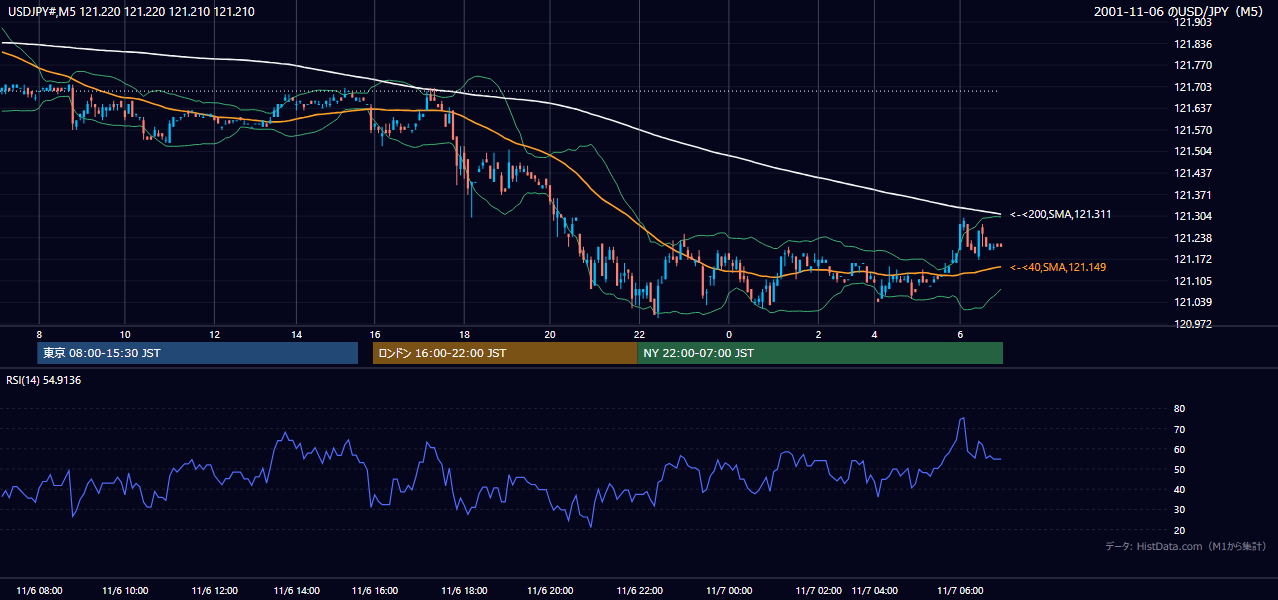Viewport: 1278px width, 600px height.
Task: Click the RSI axis level 50
Action: click(x=1179, y=469)
